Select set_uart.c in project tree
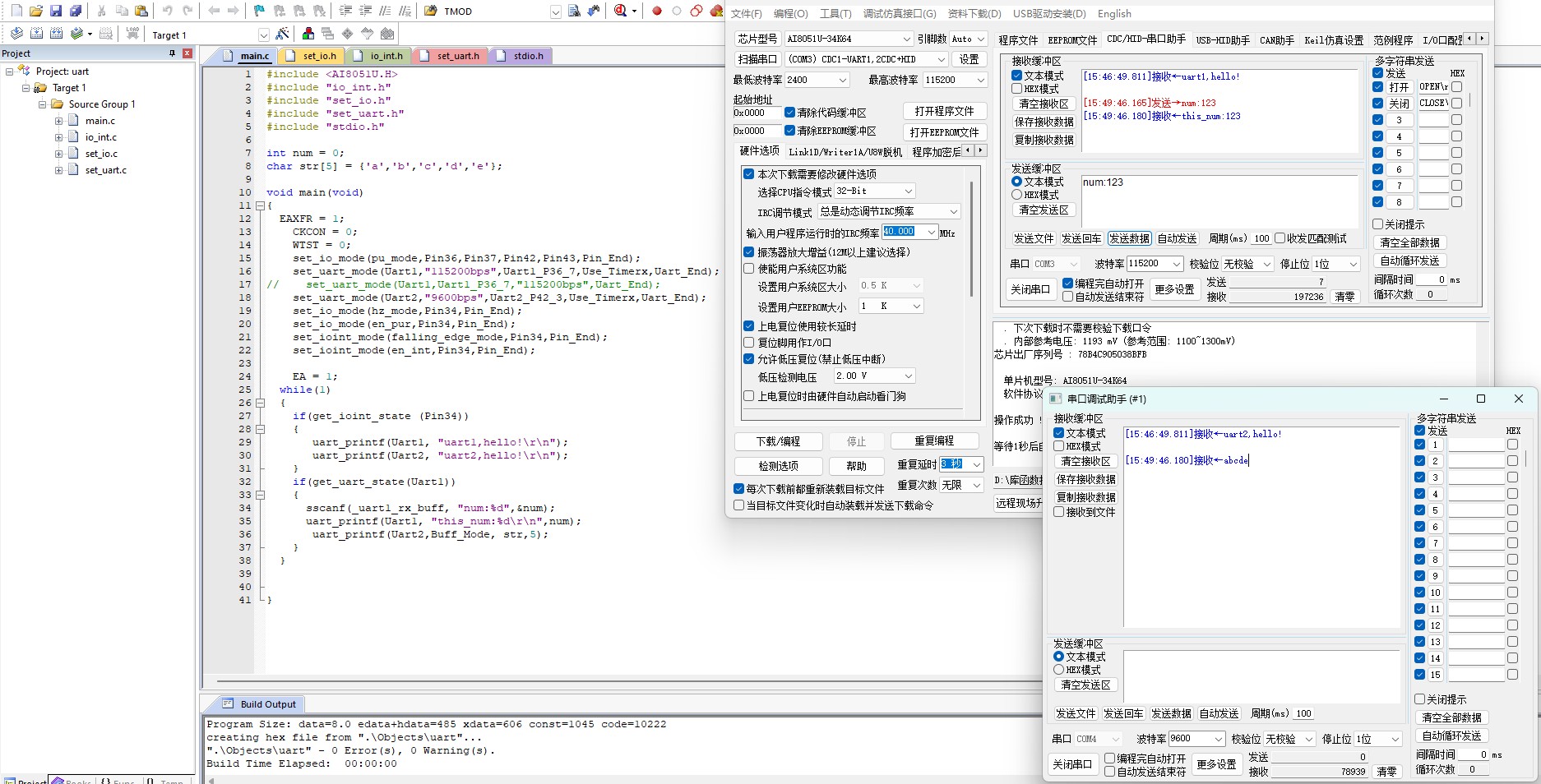This screenshot has height=784, width=1541. pos(106,170)
